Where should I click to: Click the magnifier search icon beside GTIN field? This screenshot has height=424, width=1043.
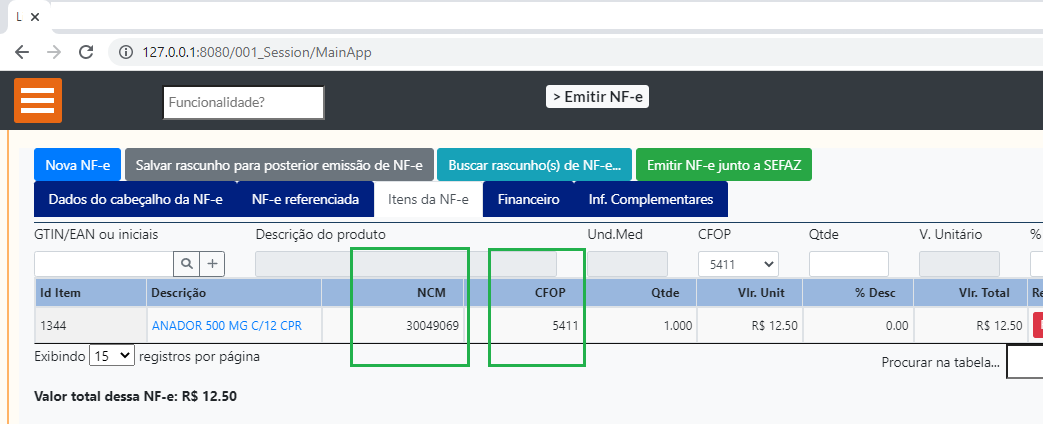[x=187, y=264]
